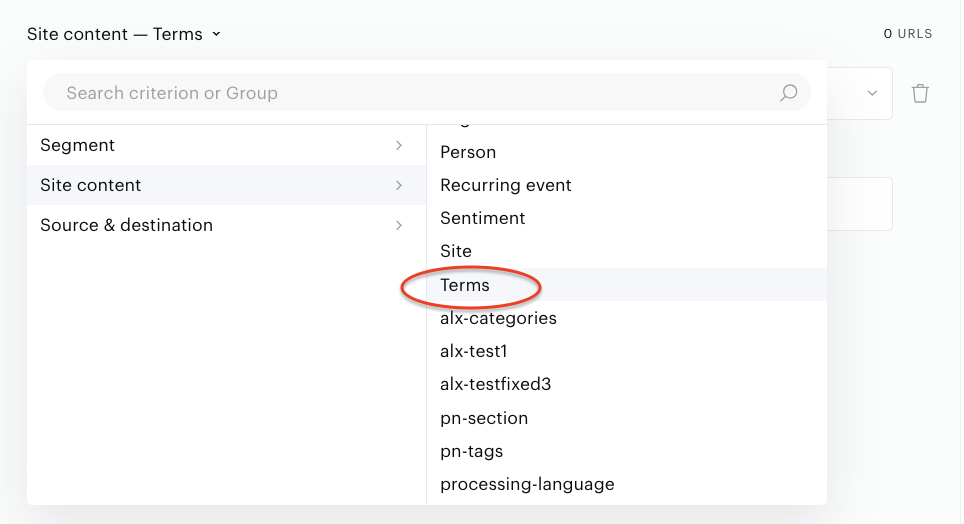Select the alx-testfixed3 criterion
964x524 pixels.
(626, 384)
